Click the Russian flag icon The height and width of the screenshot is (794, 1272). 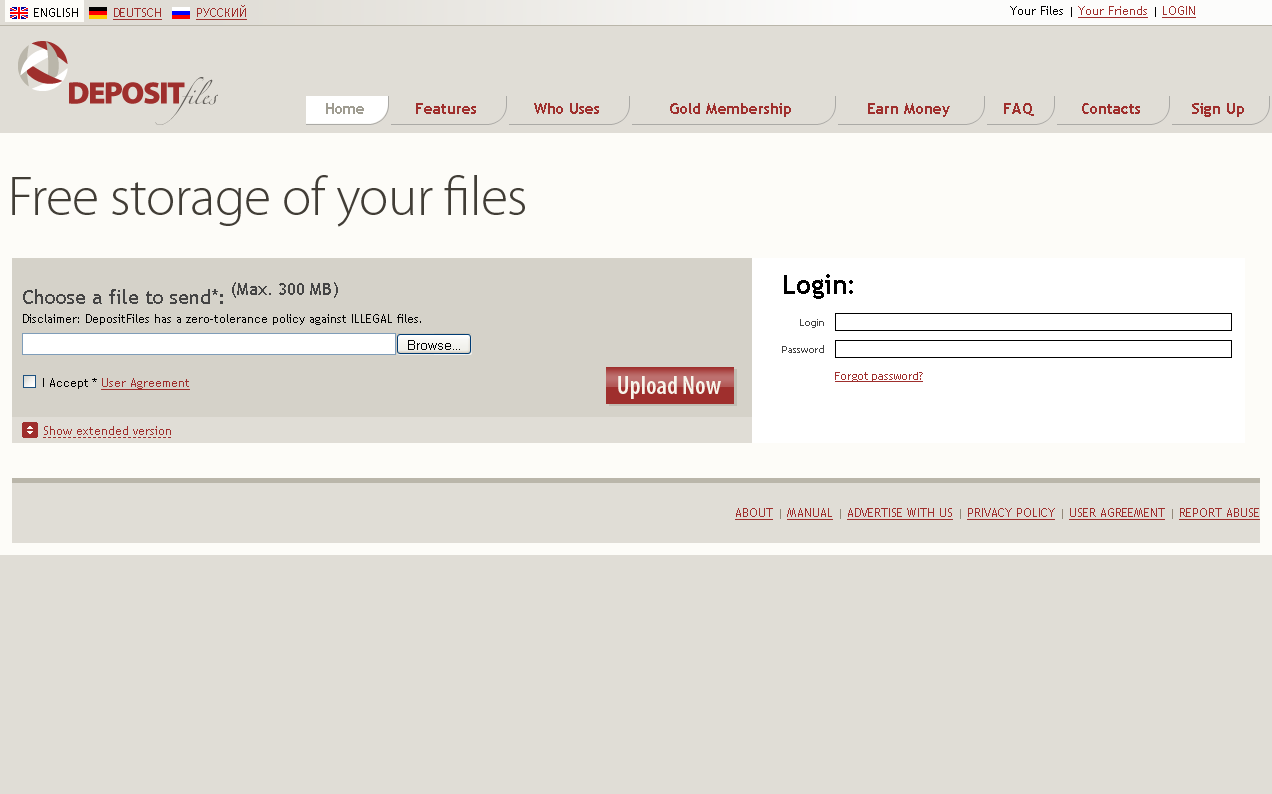(x=181, y=13)
